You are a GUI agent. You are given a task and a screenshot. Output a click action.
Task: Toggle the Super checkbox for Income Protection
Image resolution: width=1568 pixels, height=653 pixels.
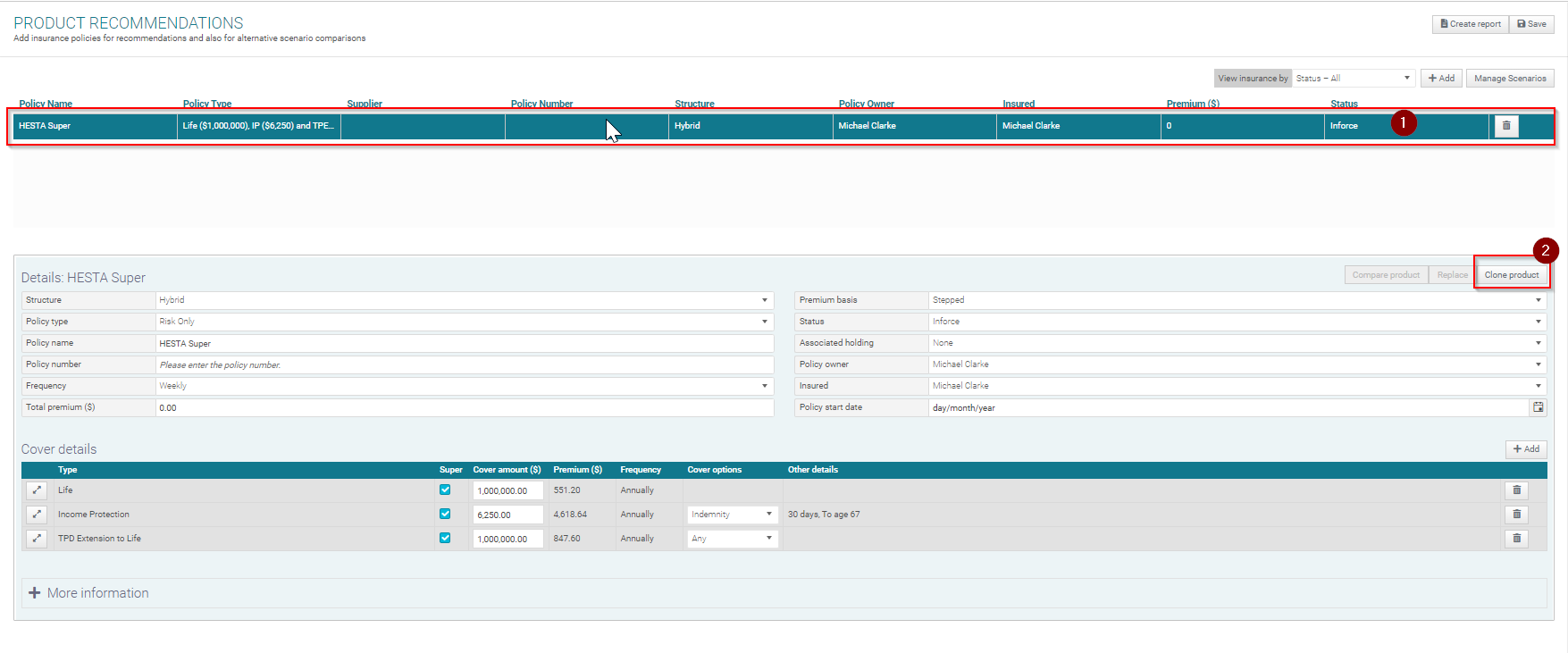445,514
